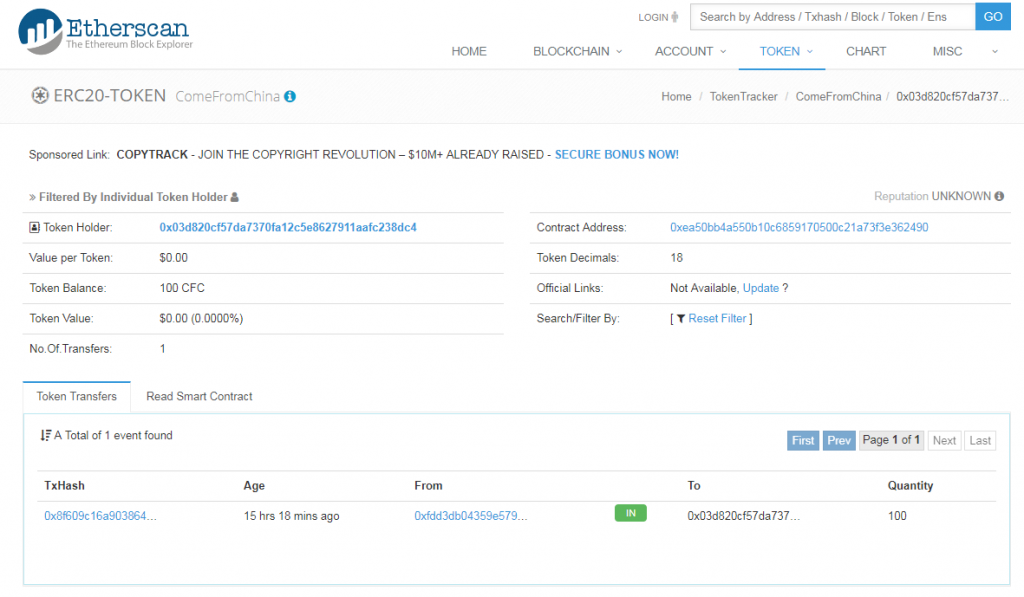Click the green IN badge

coord(631,513)
